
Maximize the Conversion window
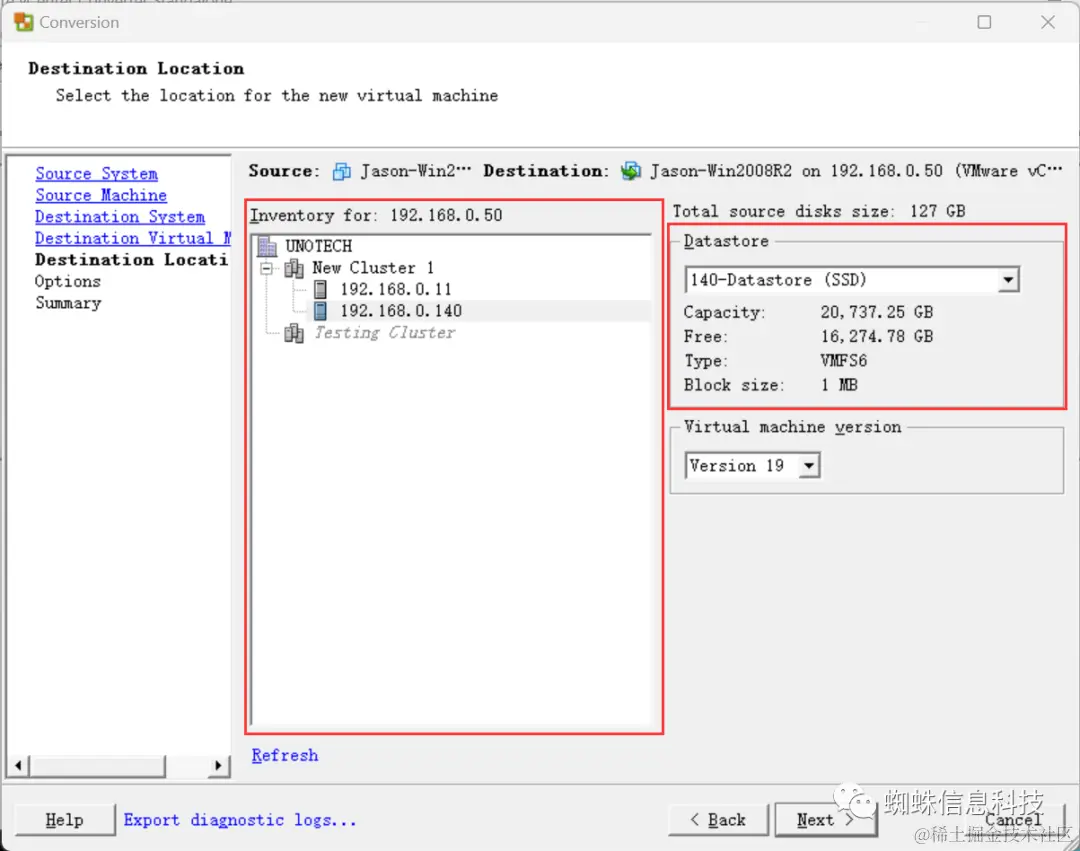tap(984, 23)
